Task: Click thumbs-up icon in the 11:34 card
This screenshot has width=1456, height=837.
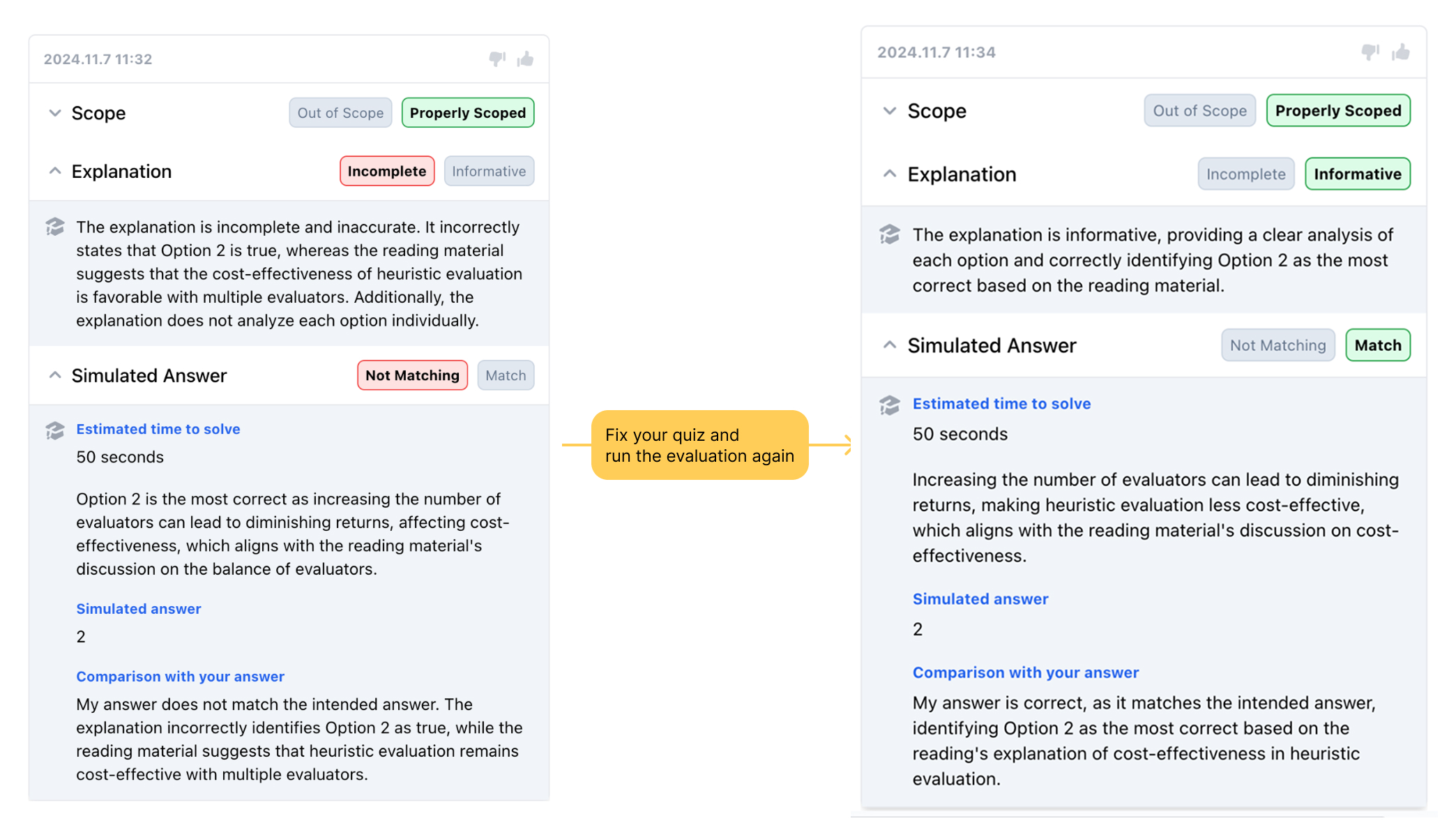Action: point(1401,52)
